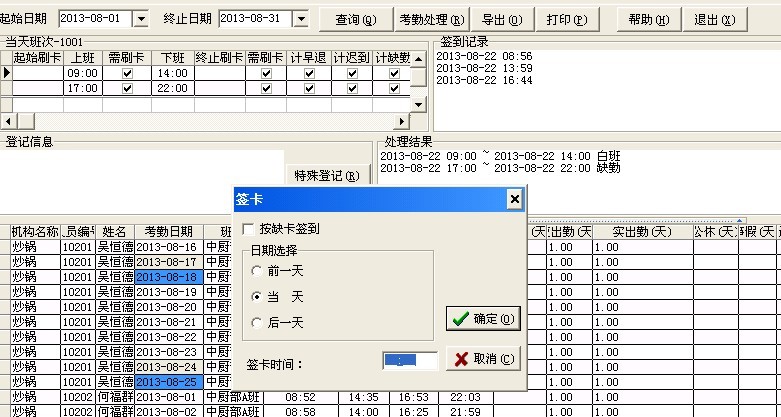Click the 查询 button
Viewport: 781px width, 417px height.
[x=356, y=19]
